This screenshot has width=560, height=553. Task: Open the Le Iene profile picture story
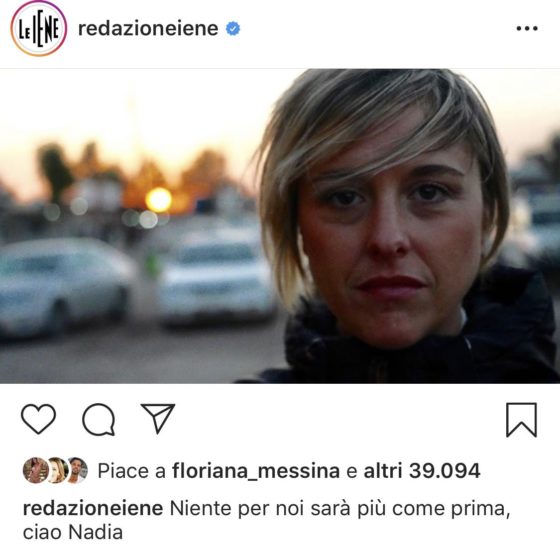[39, 29]
